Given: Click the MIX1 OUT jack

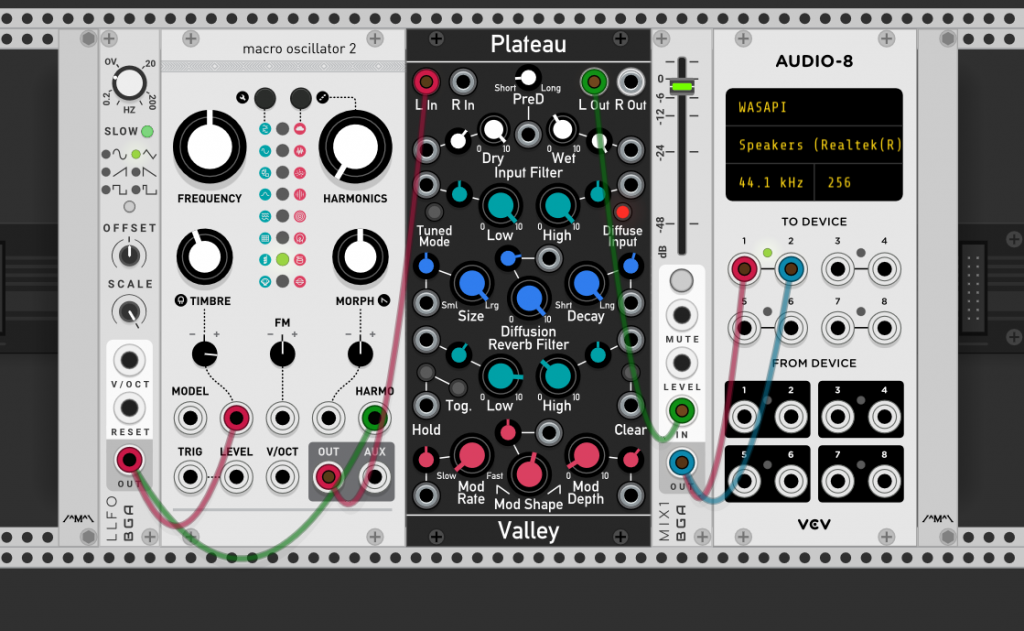Looking at the screenshot, I should (x=681, y=462).
